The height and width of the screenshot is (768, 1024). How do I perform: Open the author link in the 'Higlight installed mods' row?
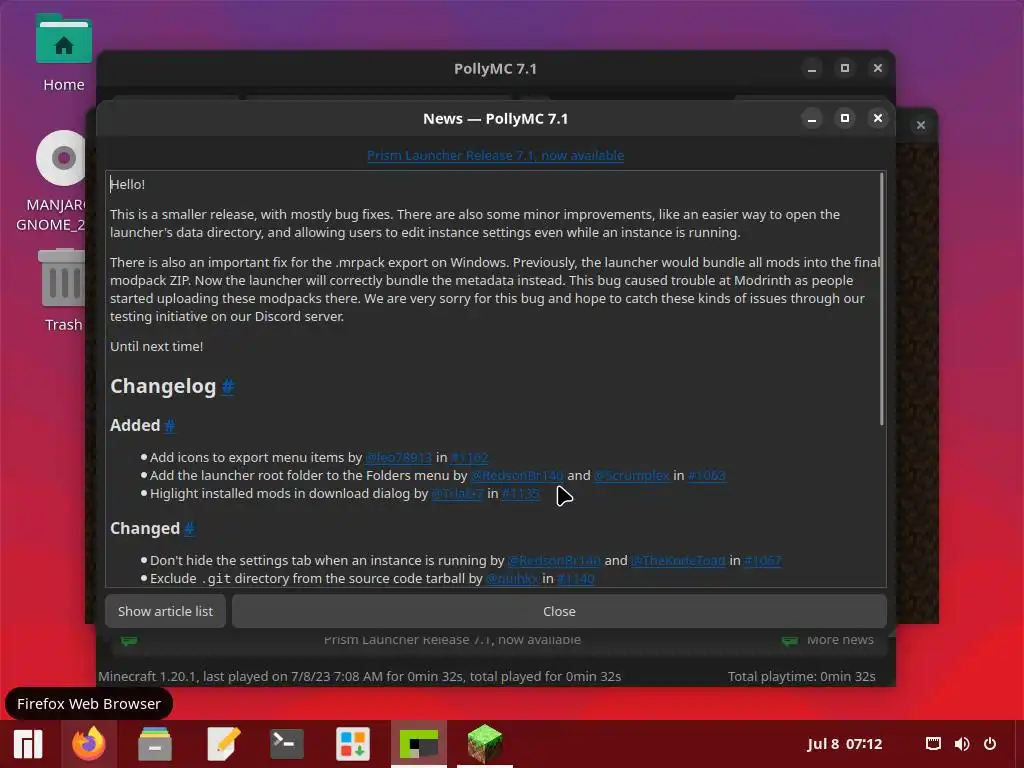pos(457,494)
